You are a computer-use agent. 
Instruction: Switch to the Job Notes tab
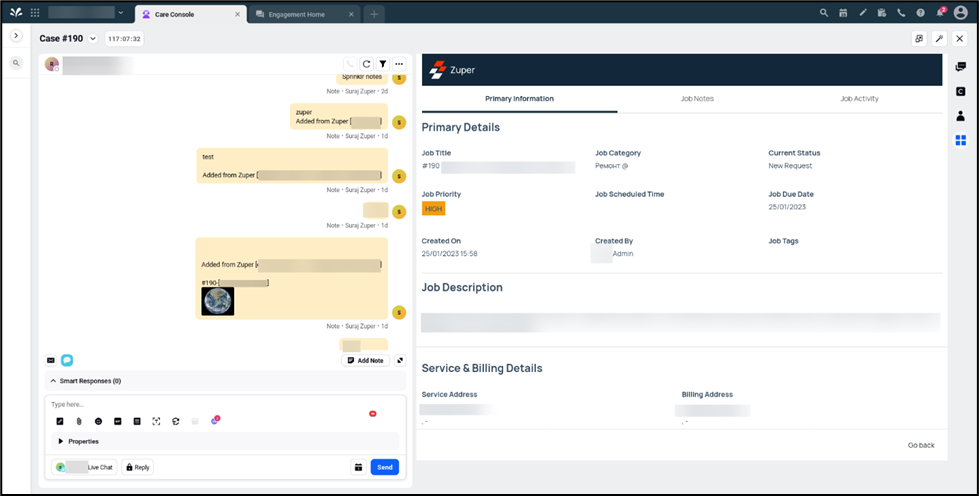click(696, 99)
